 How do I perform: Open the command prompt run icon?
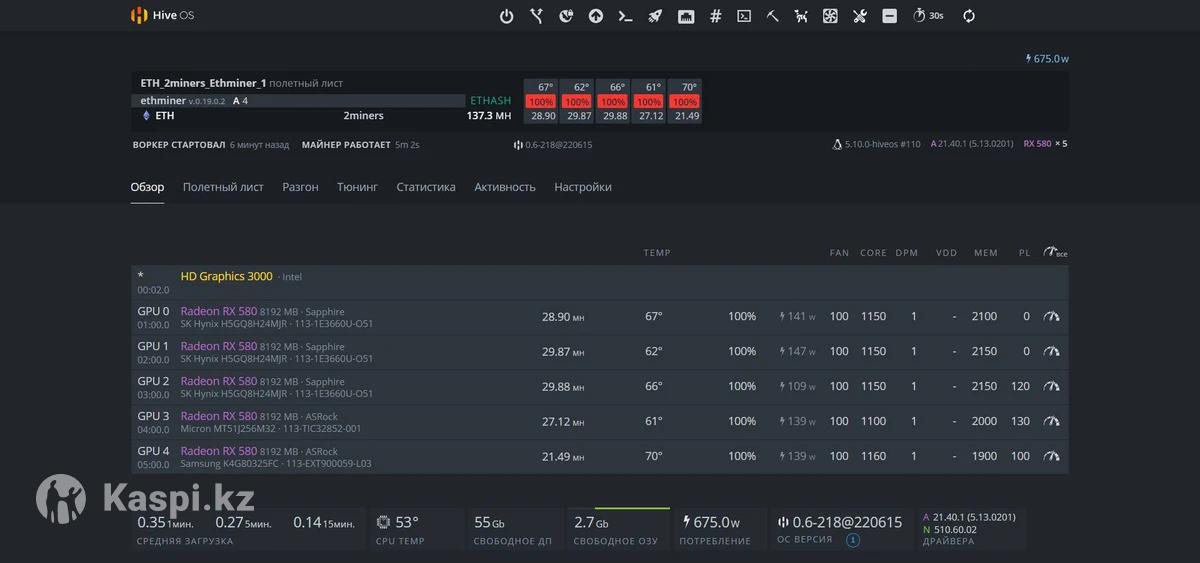[x=626, y=16]
